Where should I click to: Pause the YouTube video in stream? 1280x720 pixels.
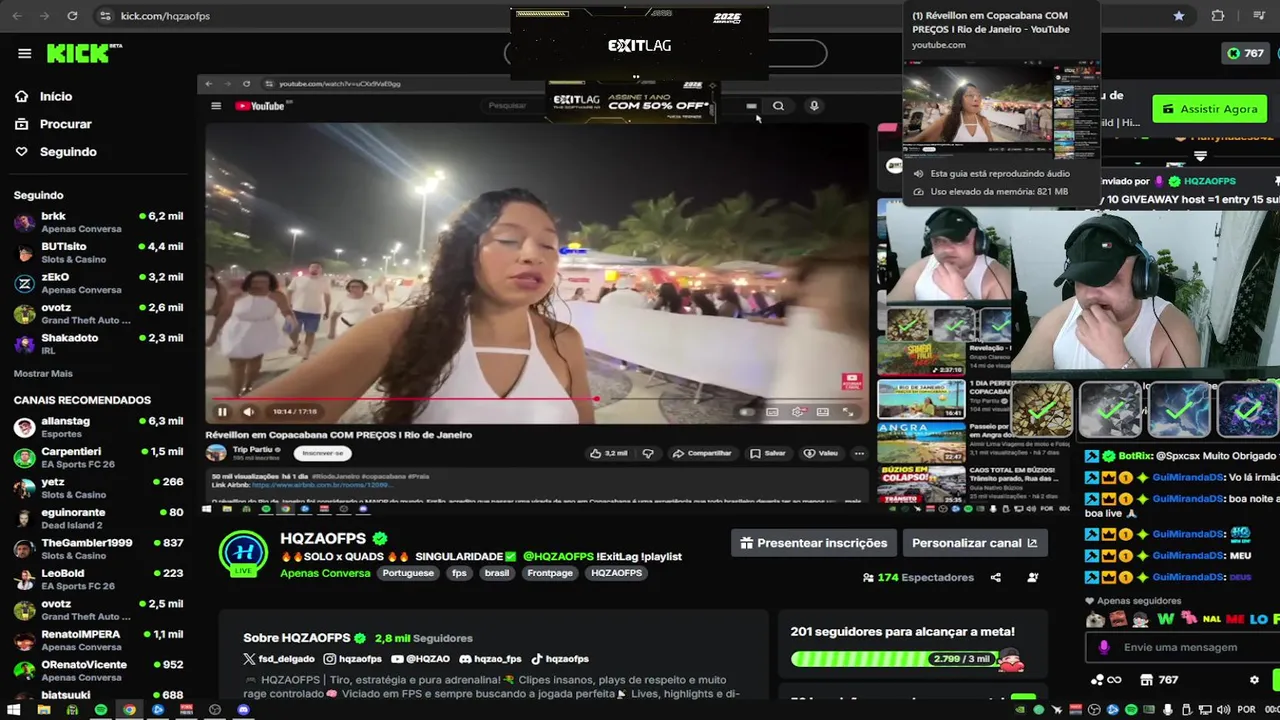[222, 411]
